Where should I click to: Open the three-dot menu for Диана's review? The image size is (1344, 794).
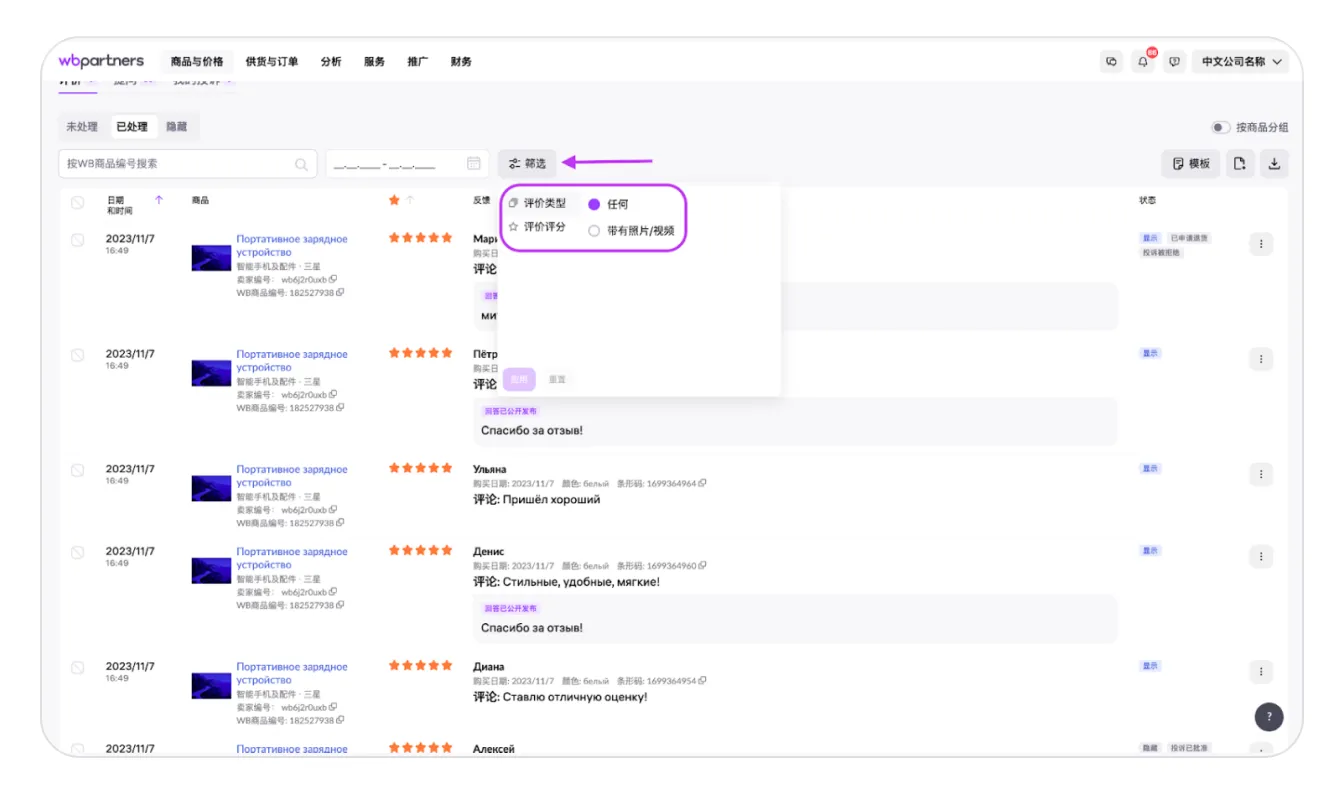point(1261,671)
